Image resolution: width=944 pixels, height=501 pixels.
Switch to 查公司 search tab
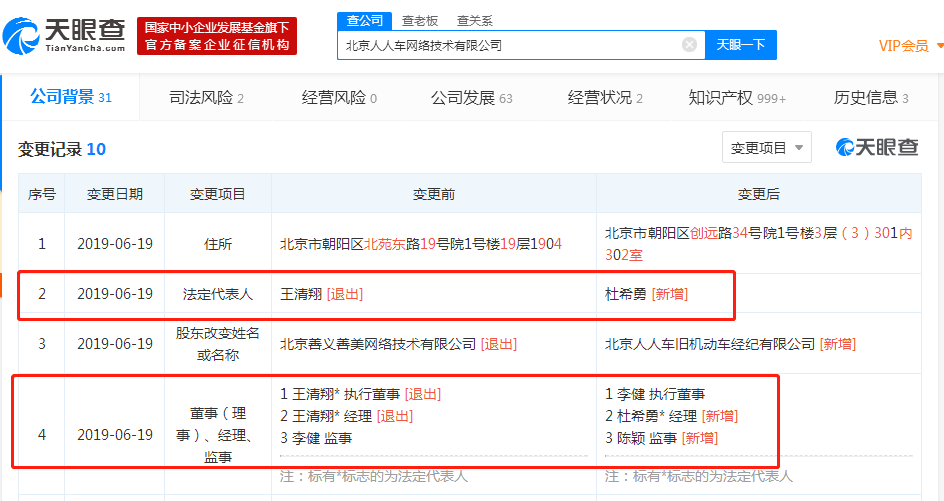pyautogui.click(x=365, y=20)
